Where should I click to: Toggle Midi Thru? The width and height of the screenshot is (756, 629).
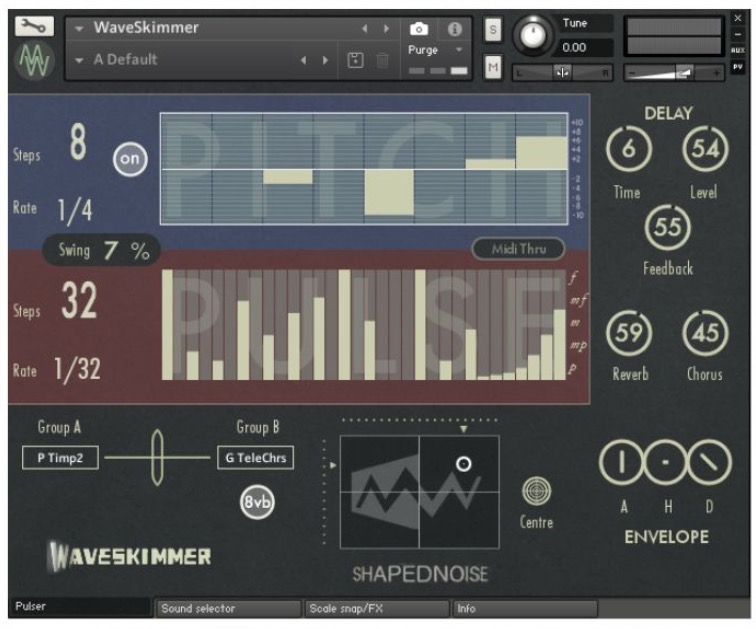(518, 249)
